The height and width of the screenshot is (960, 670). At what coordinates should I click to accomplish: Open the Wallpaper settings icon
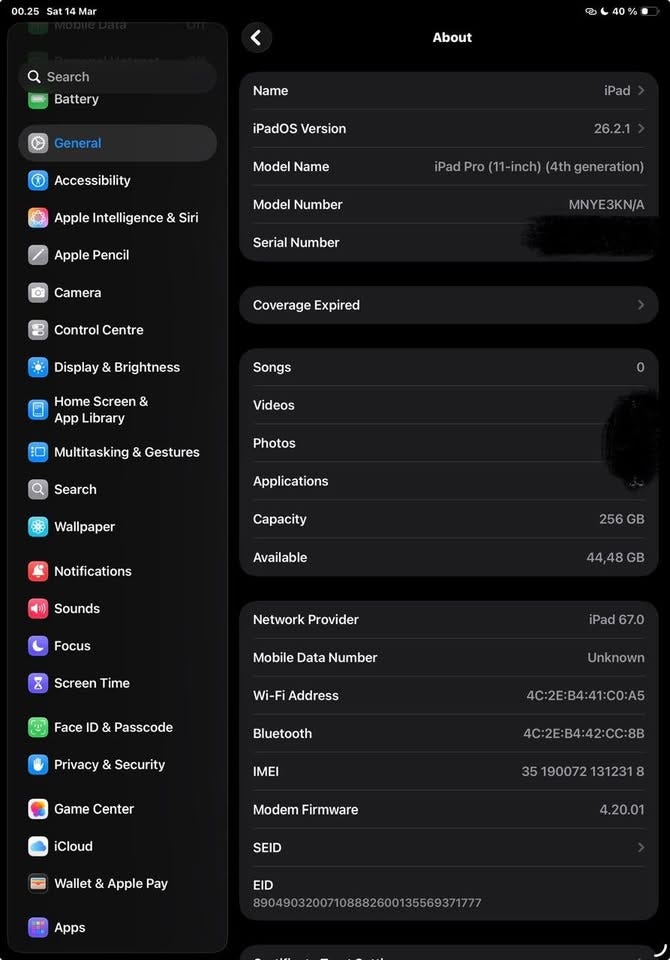tap(38, 527)
